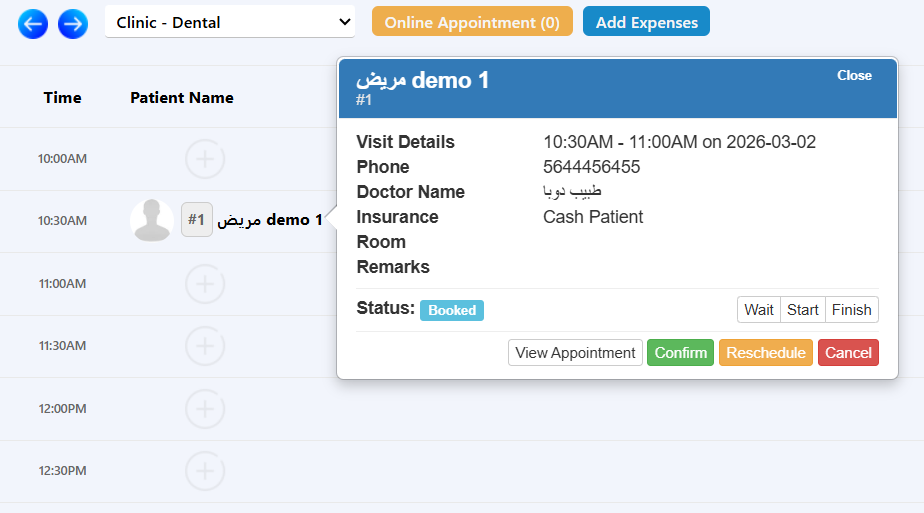Click the #1 badge beside patient name

click(x=197, y=220)
